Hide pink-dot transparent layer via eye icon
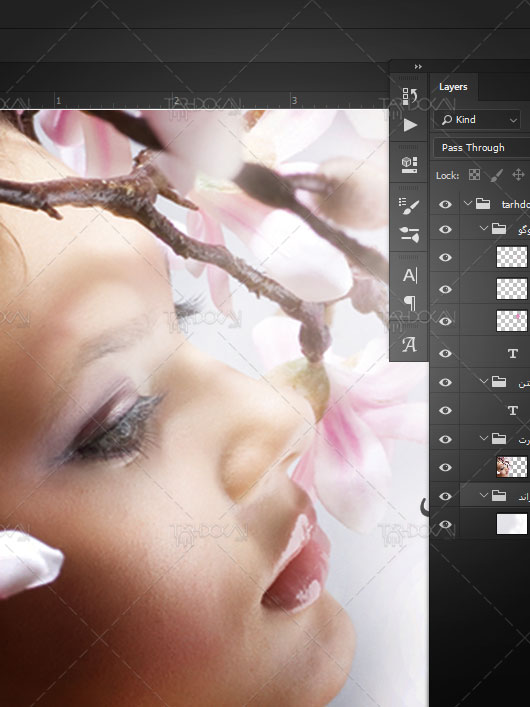The width and height of the screenshot is (530, 707). click(x=445, y=321)
